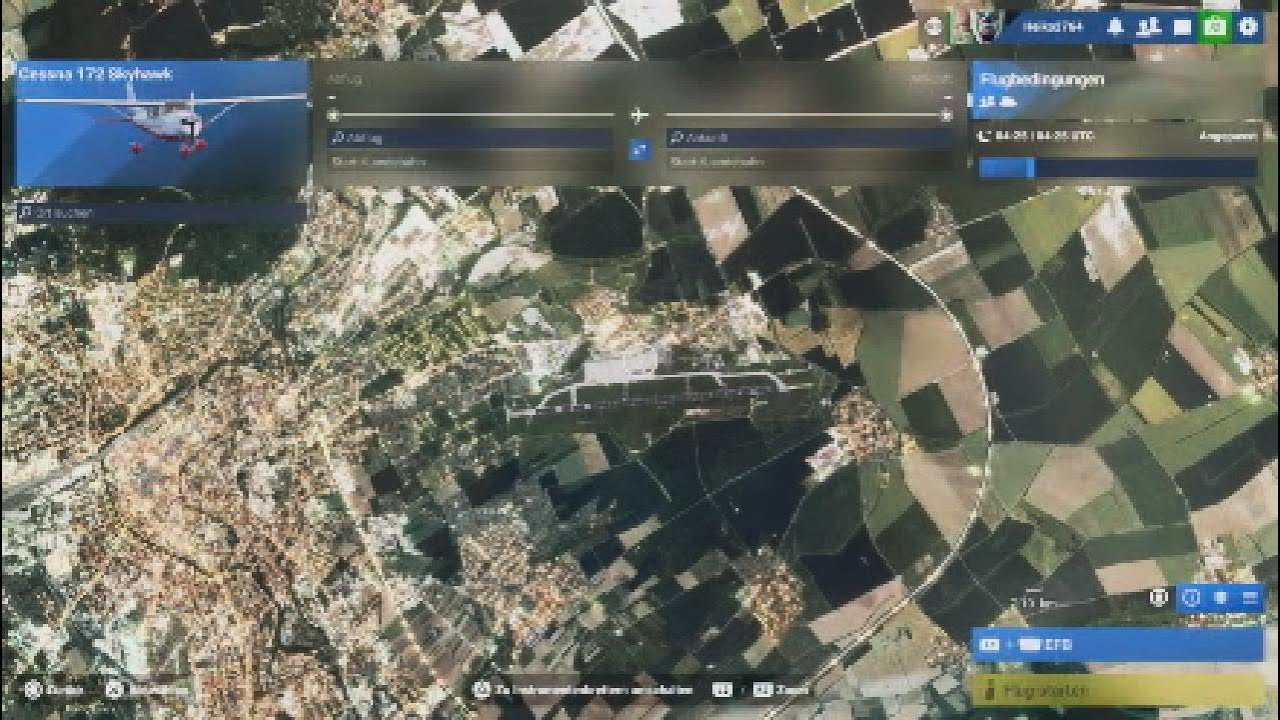Click the yellow Flug starten button
The width and height of the screenshot is (1280, 720).
tap(1117, 690)
